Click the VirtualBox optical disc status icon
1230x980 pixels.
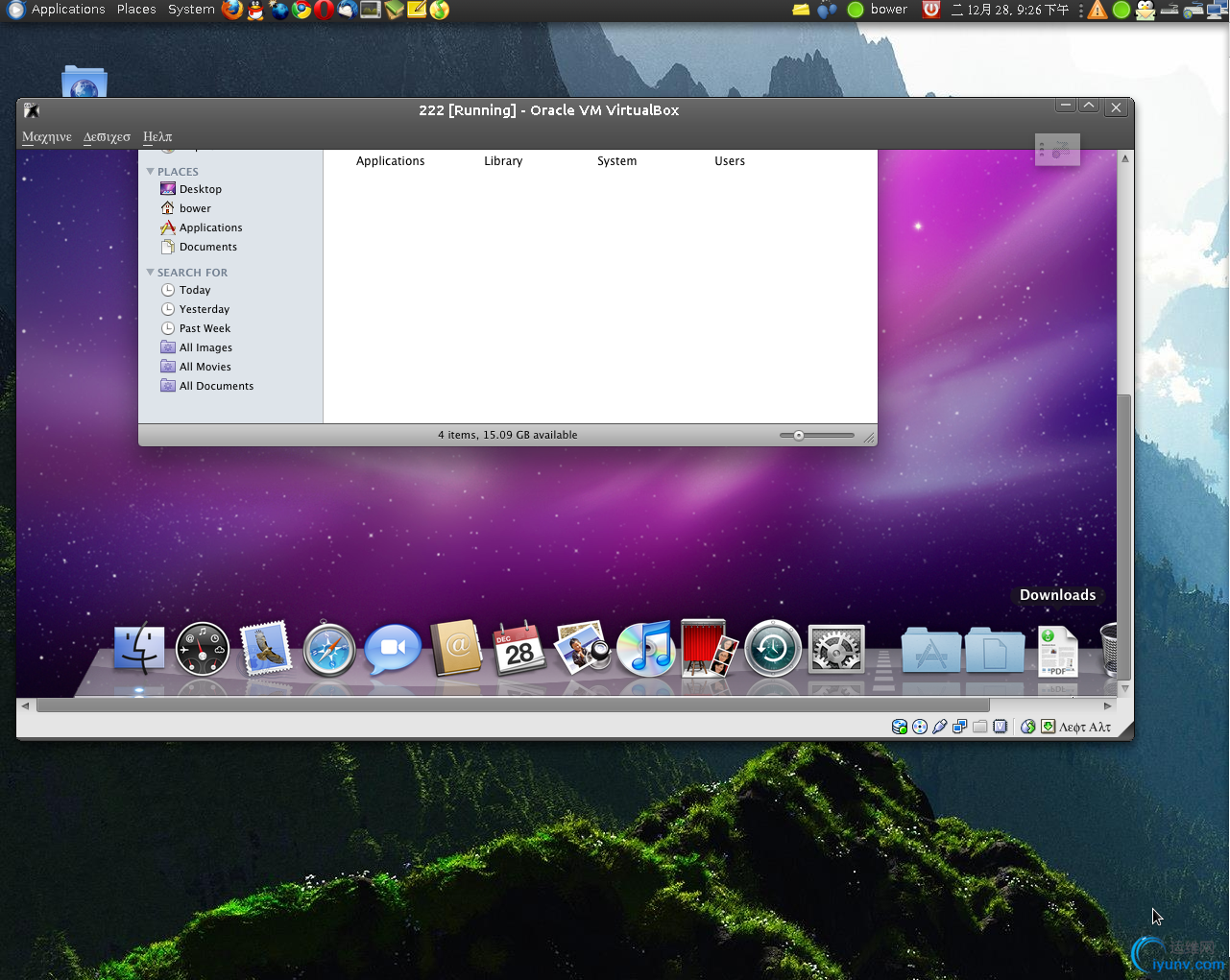pyautogui.click(x=920, y=727)
